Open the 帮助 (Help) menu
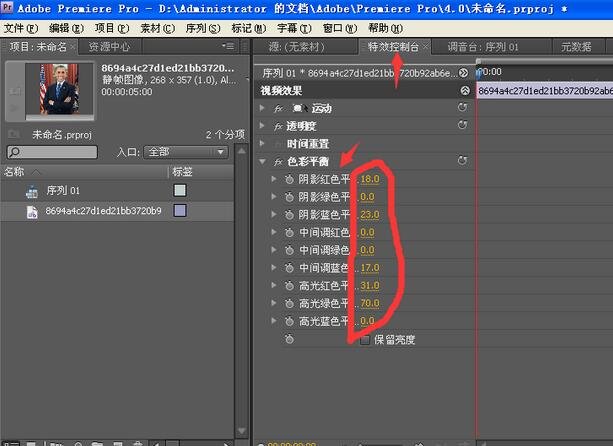Image resolution: width=613 pixels, height=446 pixels. (385, 28)
